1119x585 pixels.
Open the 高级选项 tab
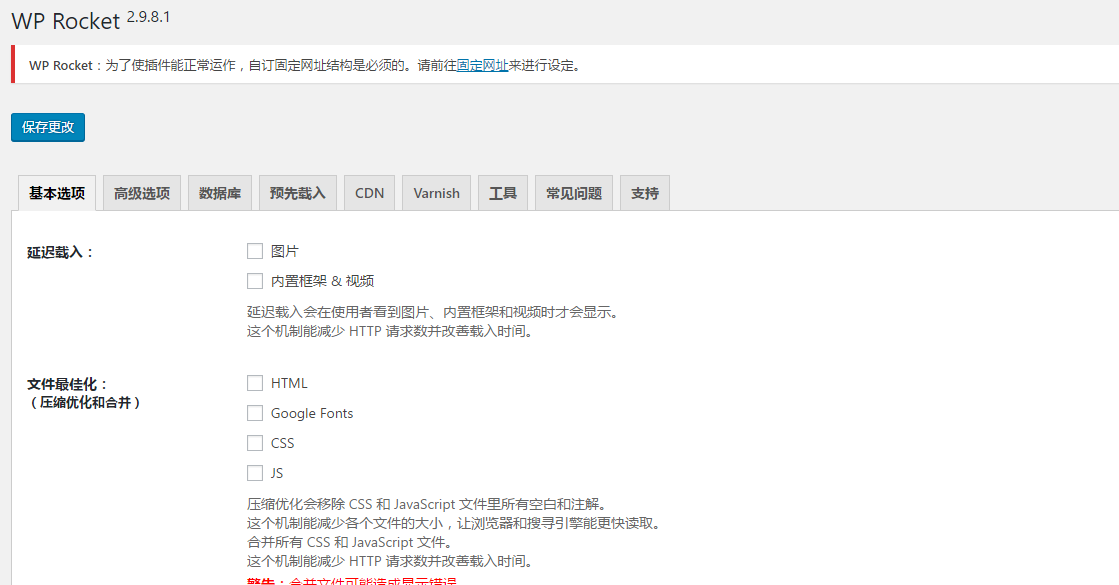(x=142, y=193)
